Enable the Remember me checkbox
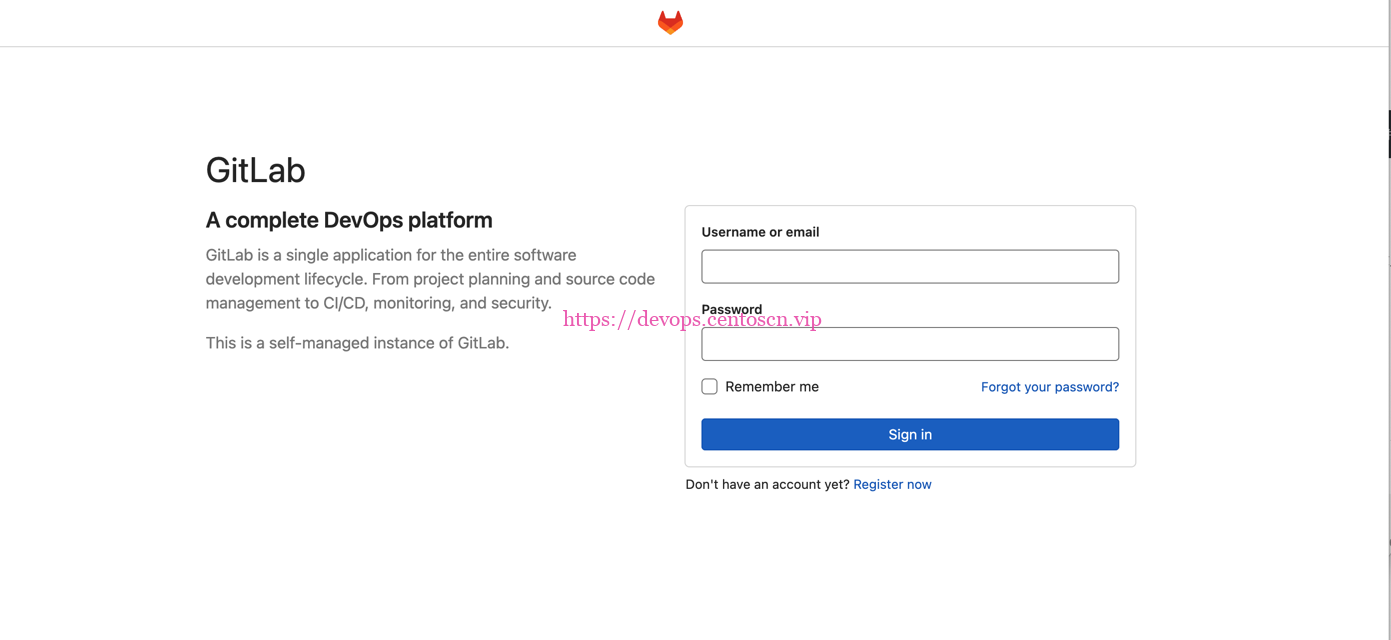Screen dimensions: 1391x640 click(x=710, y=387)
